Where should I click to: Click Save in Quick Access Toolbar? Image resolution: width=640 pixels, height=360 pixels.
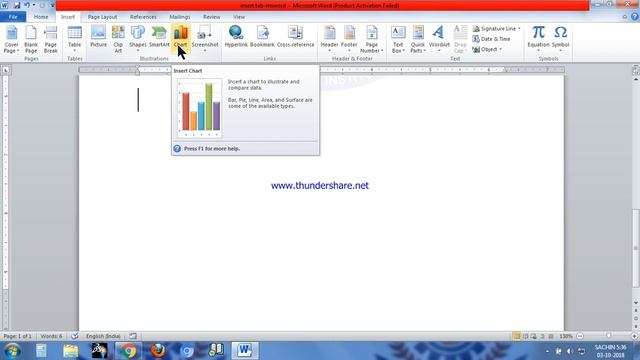point(17,5)
